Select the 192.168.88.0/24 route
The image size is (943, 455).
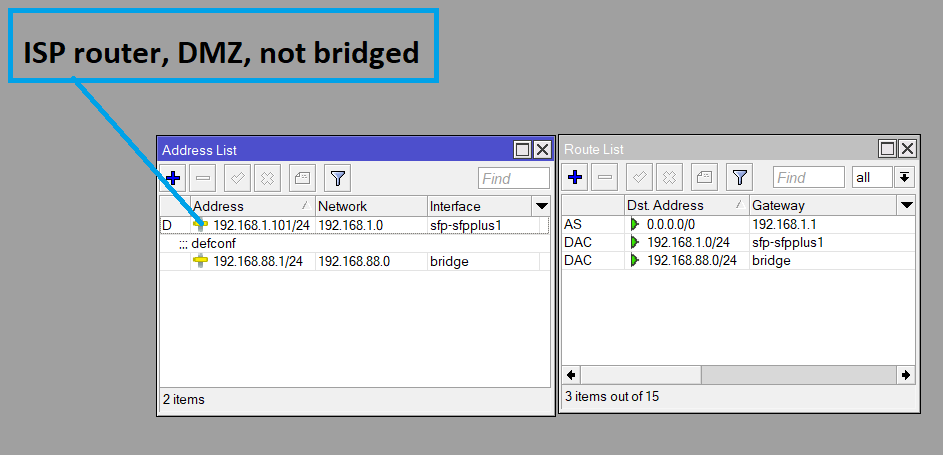738,261
